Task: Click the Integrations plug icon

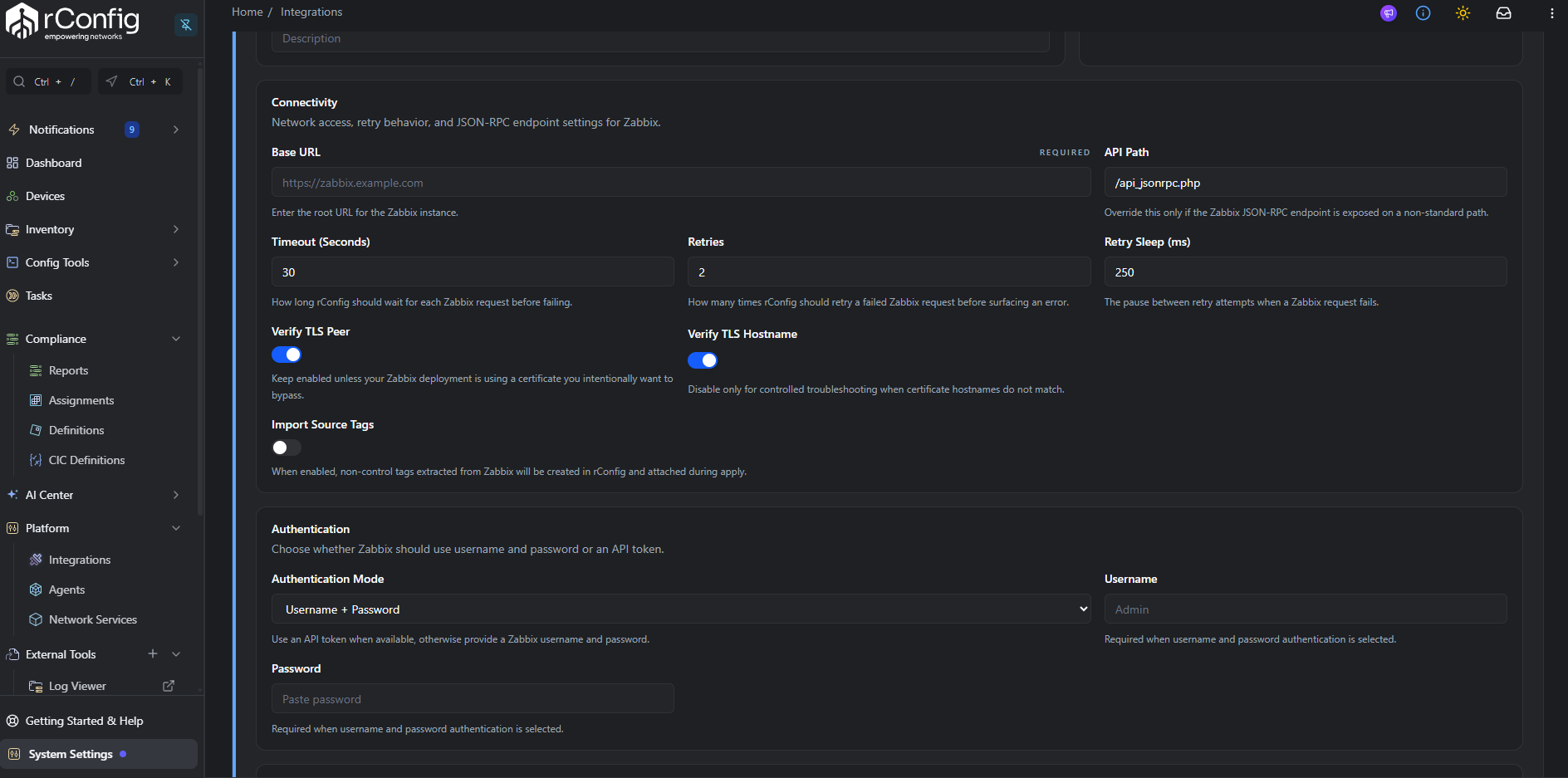Action: click(36, 560)
